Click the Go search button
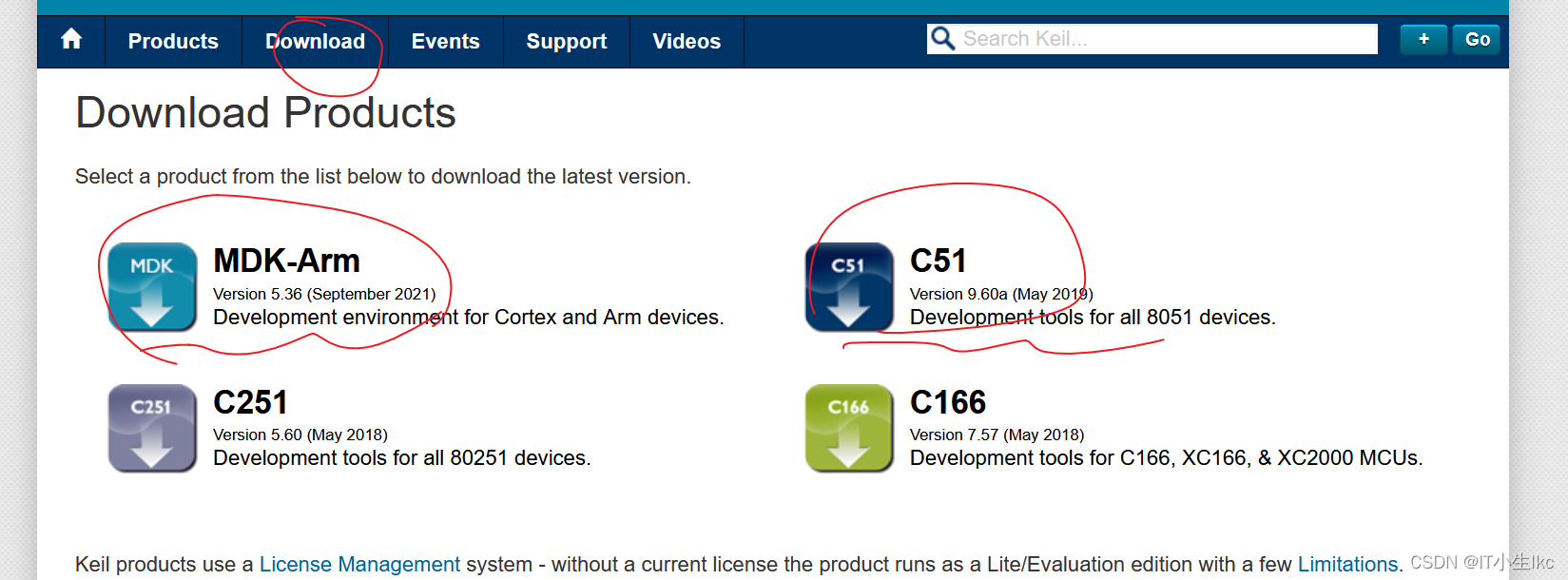 (1477, 39)
